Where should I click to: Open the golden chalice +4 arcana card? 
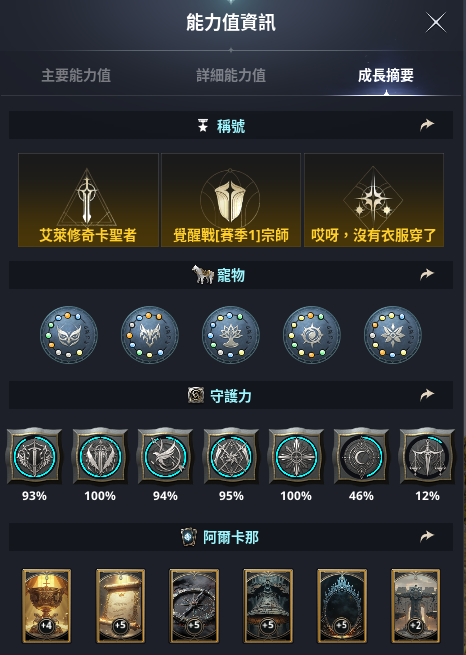(x=46, y=605)
